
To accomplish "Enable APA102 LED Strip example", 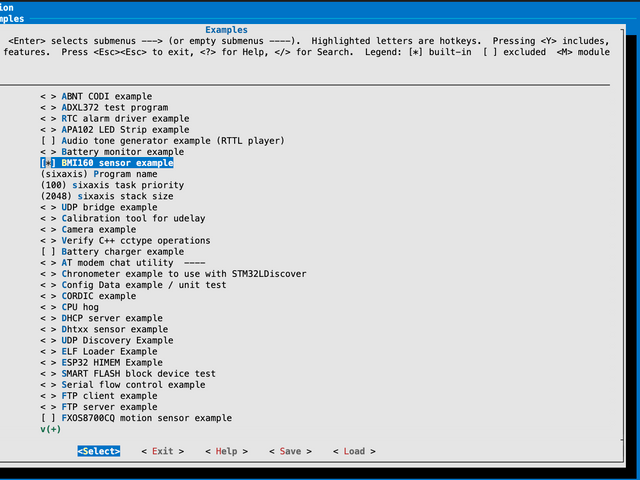I will [x=115, y=129].
